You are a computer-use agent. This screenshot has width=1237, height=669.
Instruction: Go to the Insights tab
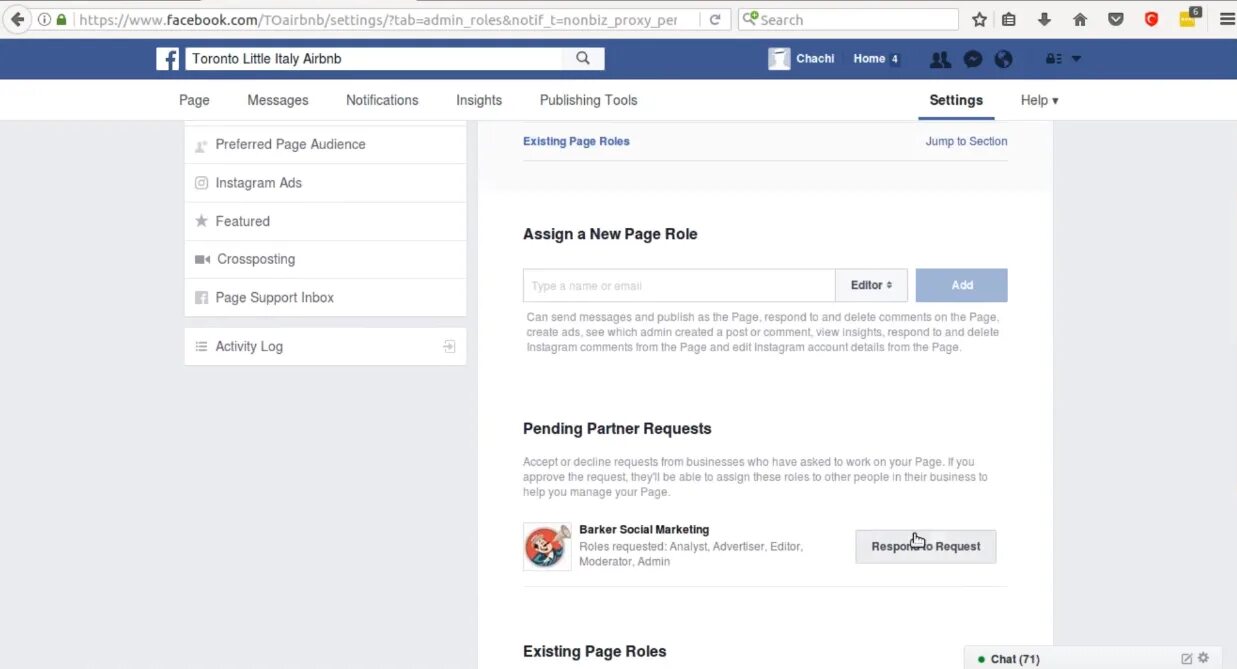pyautogui.click(x=479, y=100)
